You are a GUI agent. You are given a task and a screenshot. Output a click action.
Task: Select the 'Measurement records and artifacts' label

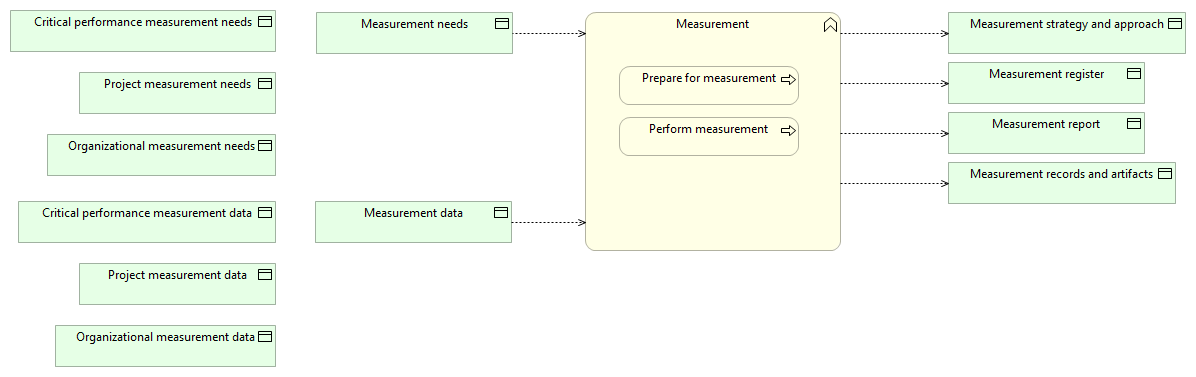tap(1062, 174)
